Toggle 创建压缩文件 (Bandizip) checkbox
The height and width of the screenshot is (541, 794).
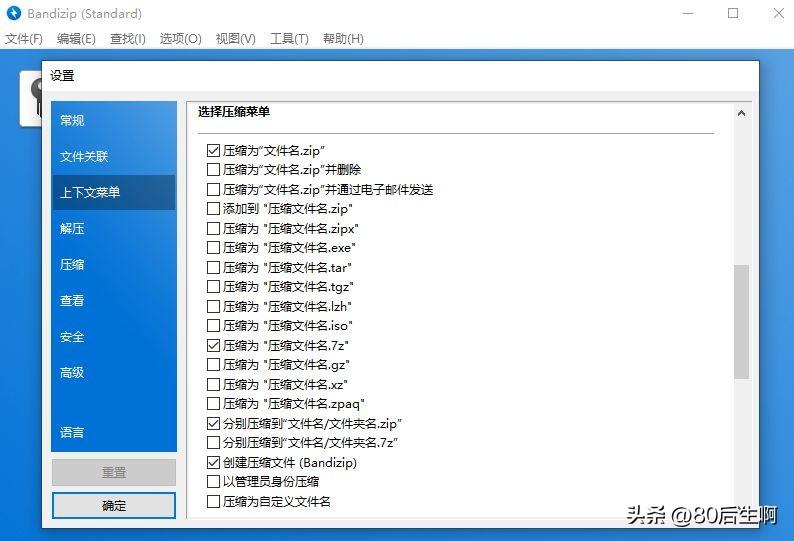click(213, 462)
